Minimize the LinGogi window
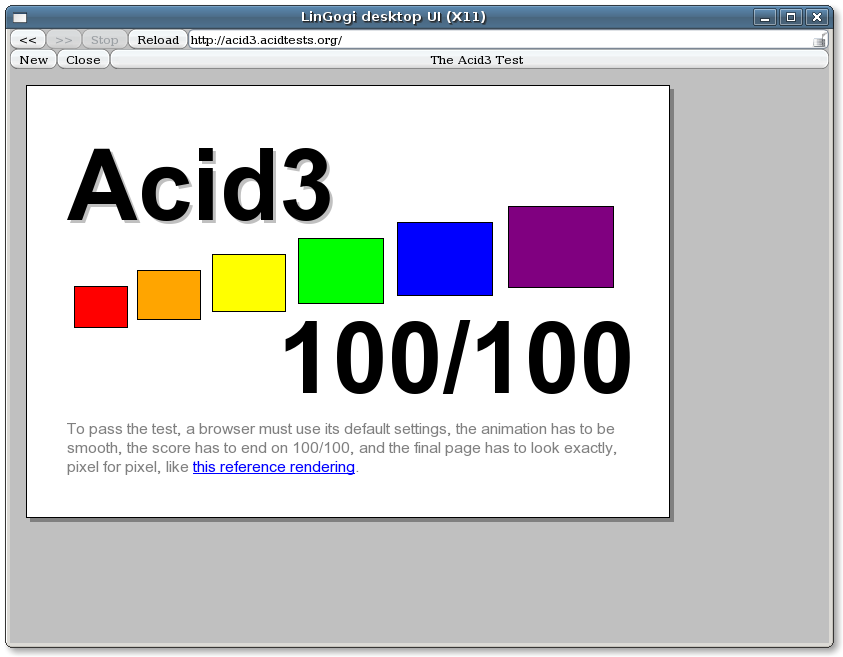 765,17
